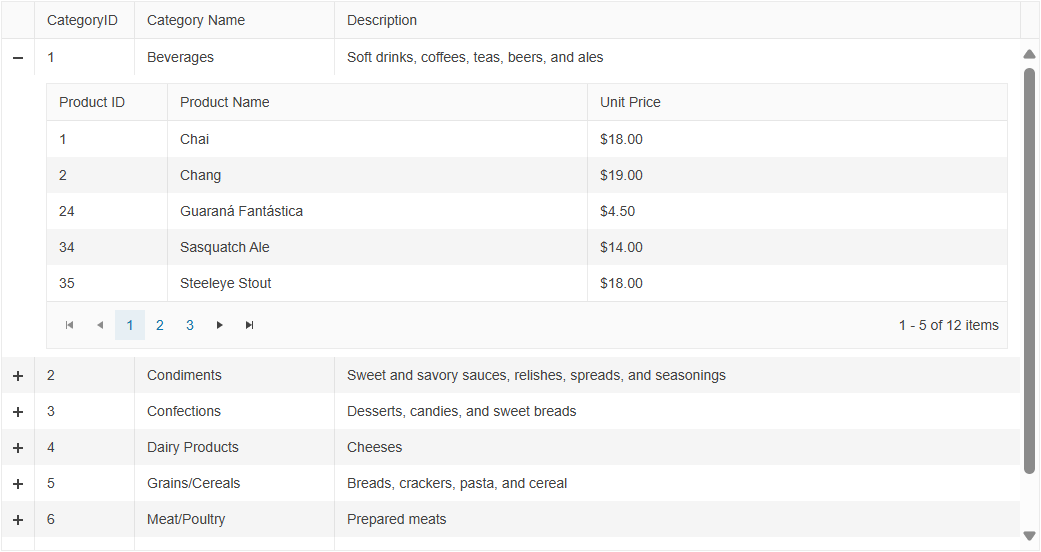Collapse the Beverages category row
This screenshot has height=552, width=1041.
18,58
